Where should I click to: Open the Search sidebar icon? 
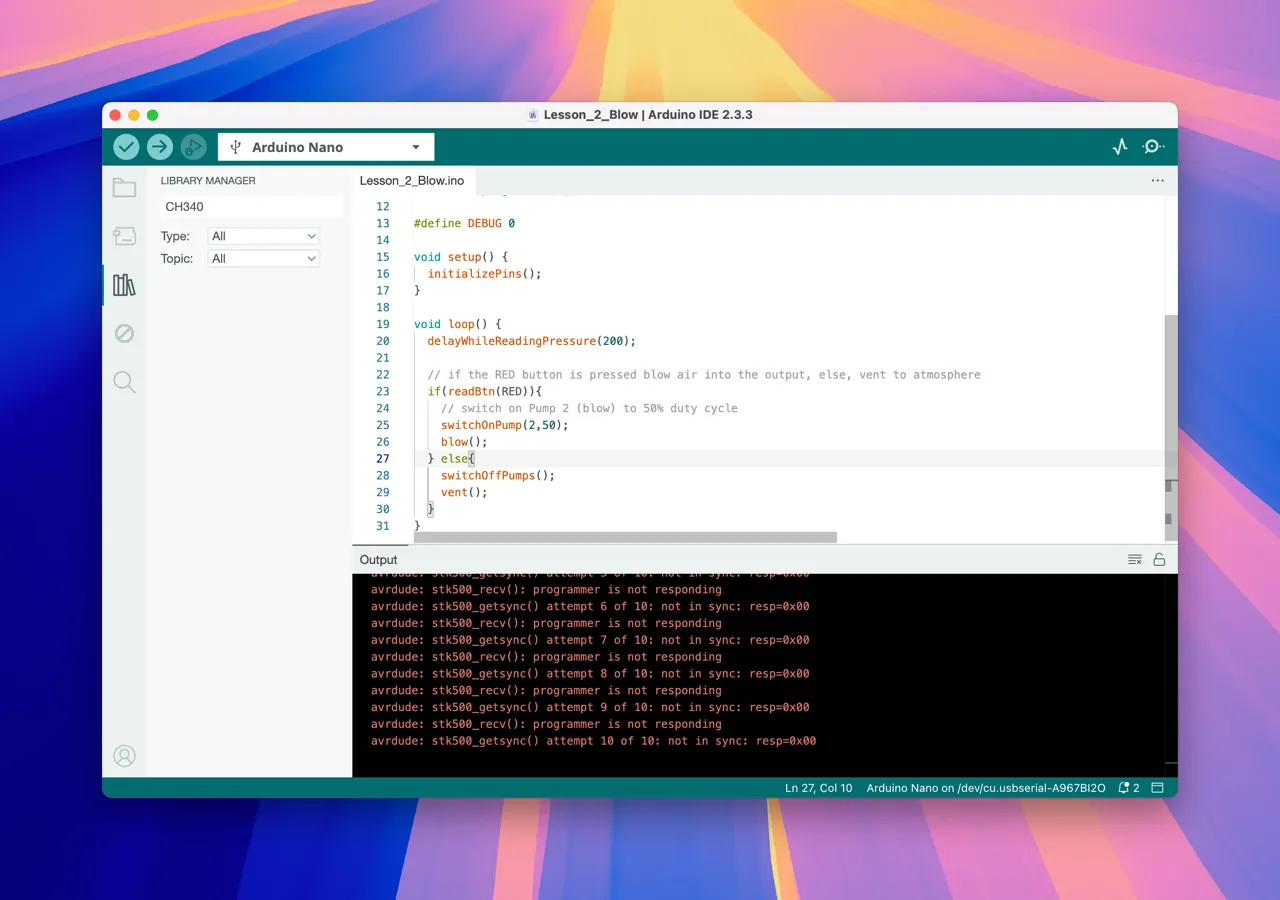124,381
